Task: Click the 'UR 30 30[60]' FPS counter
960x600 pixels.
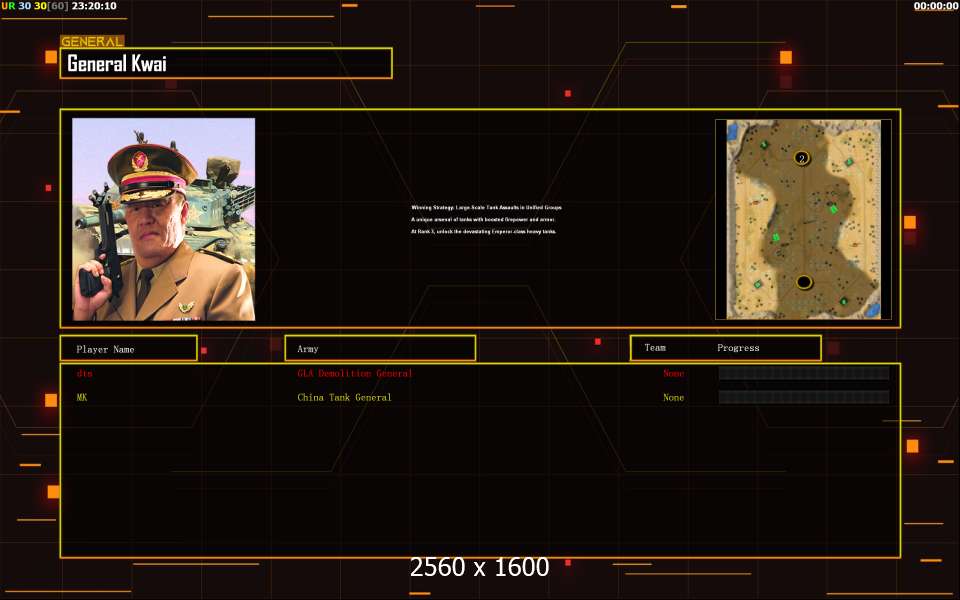Action: (35, 6)
